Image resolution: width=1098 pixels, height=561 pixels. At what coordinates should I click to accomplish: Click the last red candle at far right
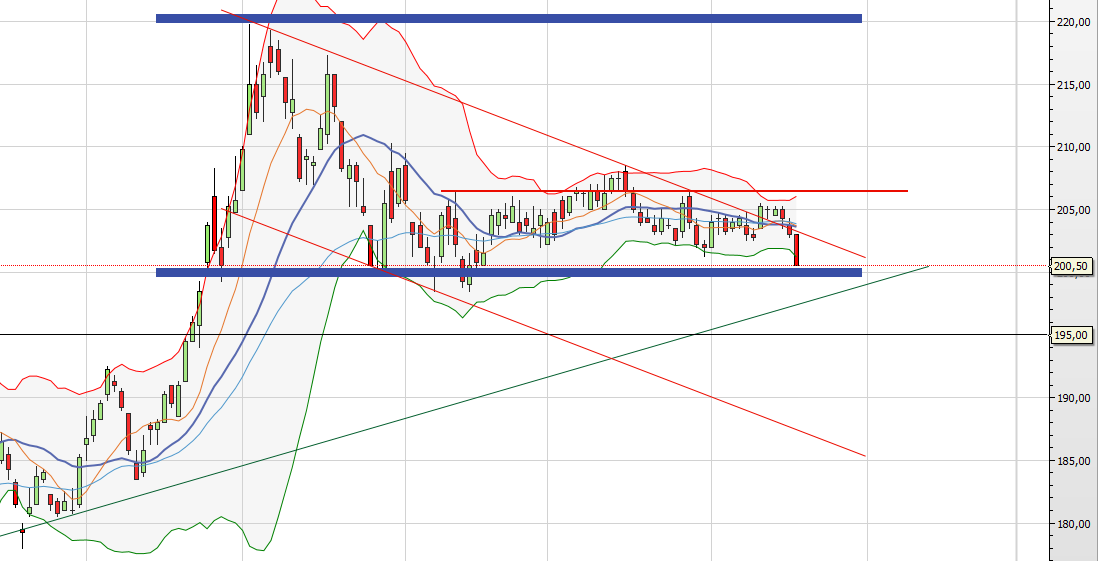click(797, 250)
